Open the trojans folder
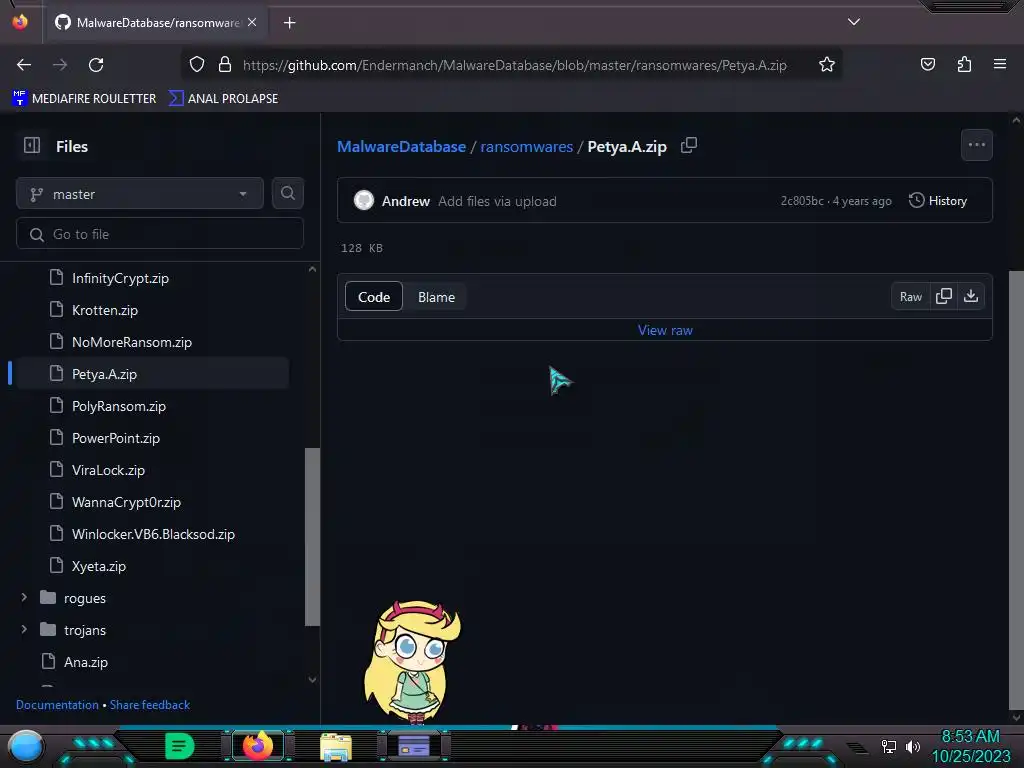Screen dimensions: 1024x768 click(84, 630)
